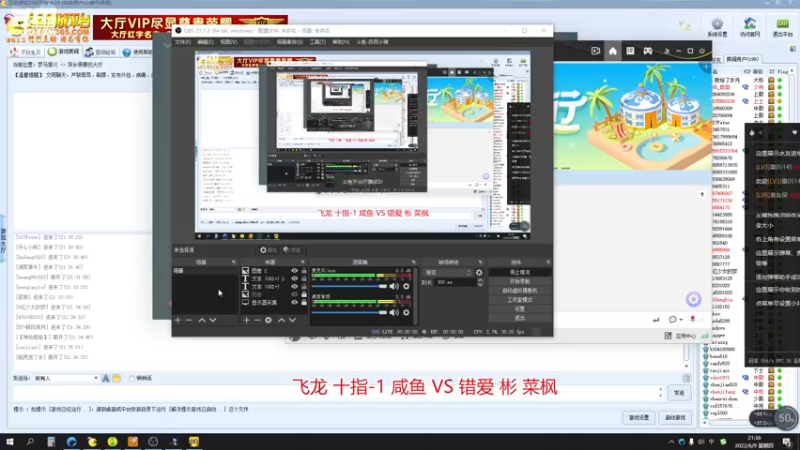The width and height of the screenshot is (800, 450).
Task: Toggle visibility eye of 图像 2 source
Action: tap(294, 271)
